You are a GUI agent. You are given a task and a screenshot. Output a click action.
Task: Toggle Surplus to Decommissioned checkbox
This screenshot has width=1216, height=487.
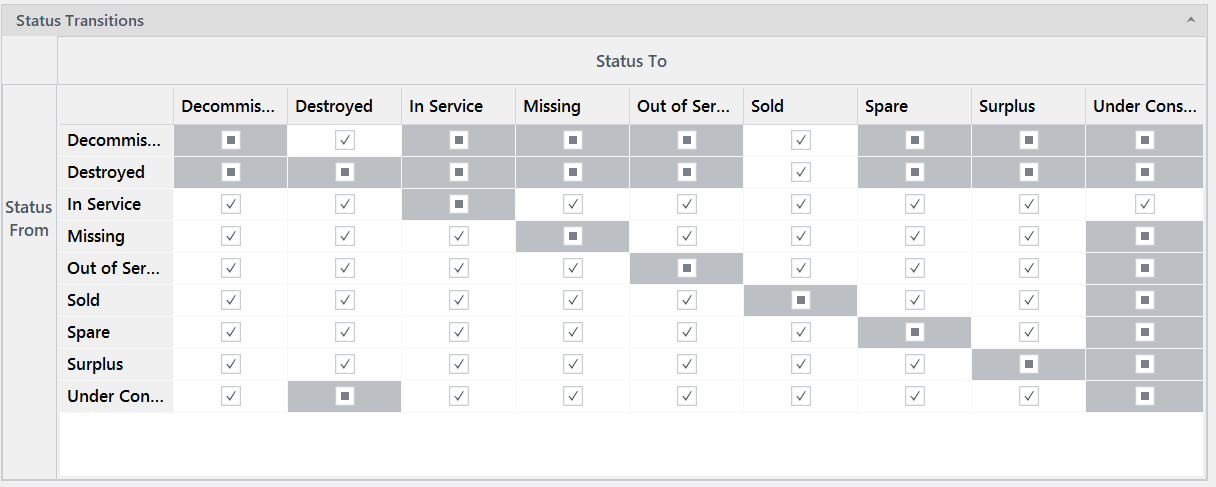pos(231,364)
